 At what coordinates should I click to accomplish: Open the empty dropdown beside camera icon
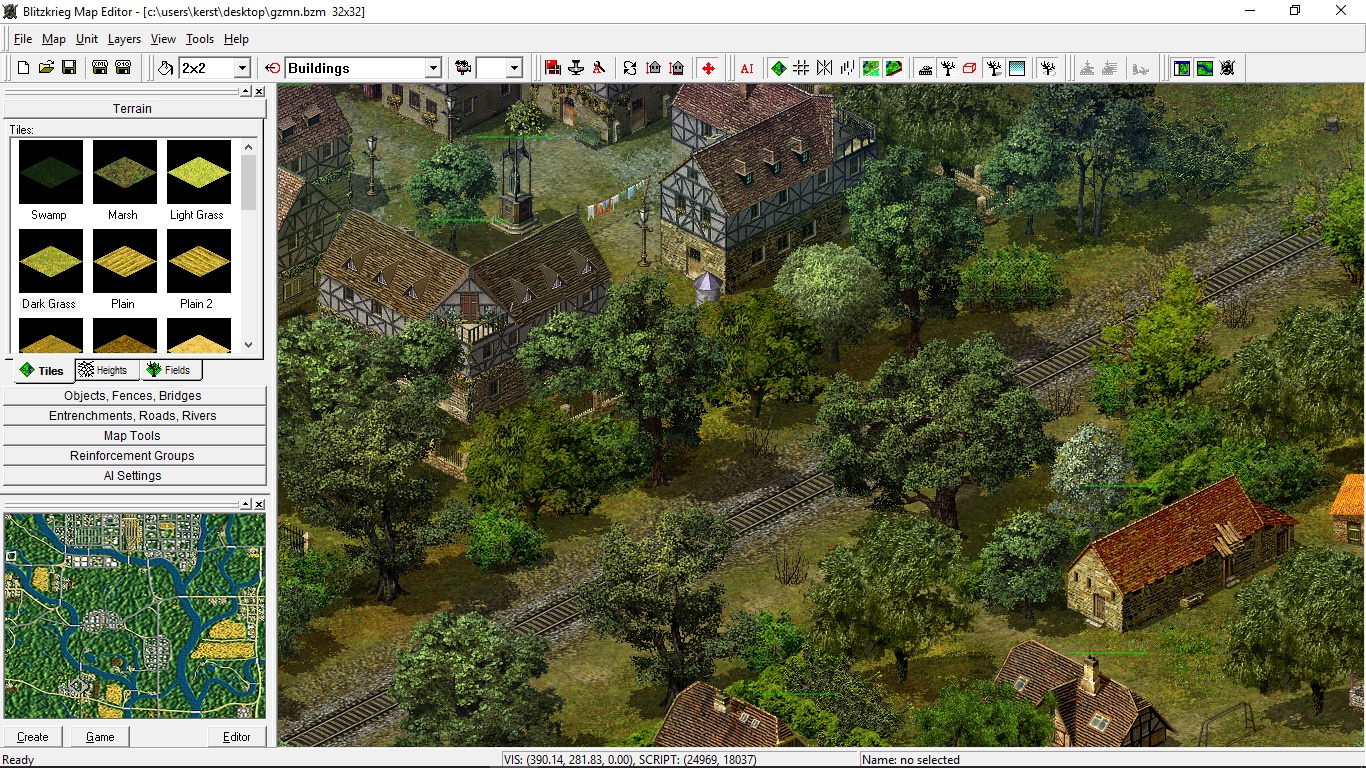pos(514,68)
